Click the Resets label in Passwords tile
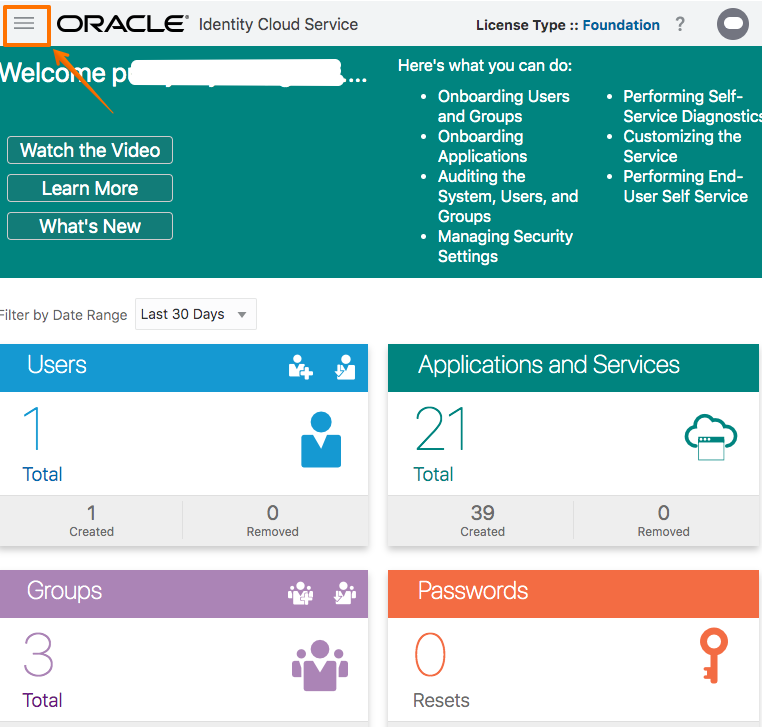Viewport: 762px width, 727px height. pyautogui.click(x=441, y=700)
